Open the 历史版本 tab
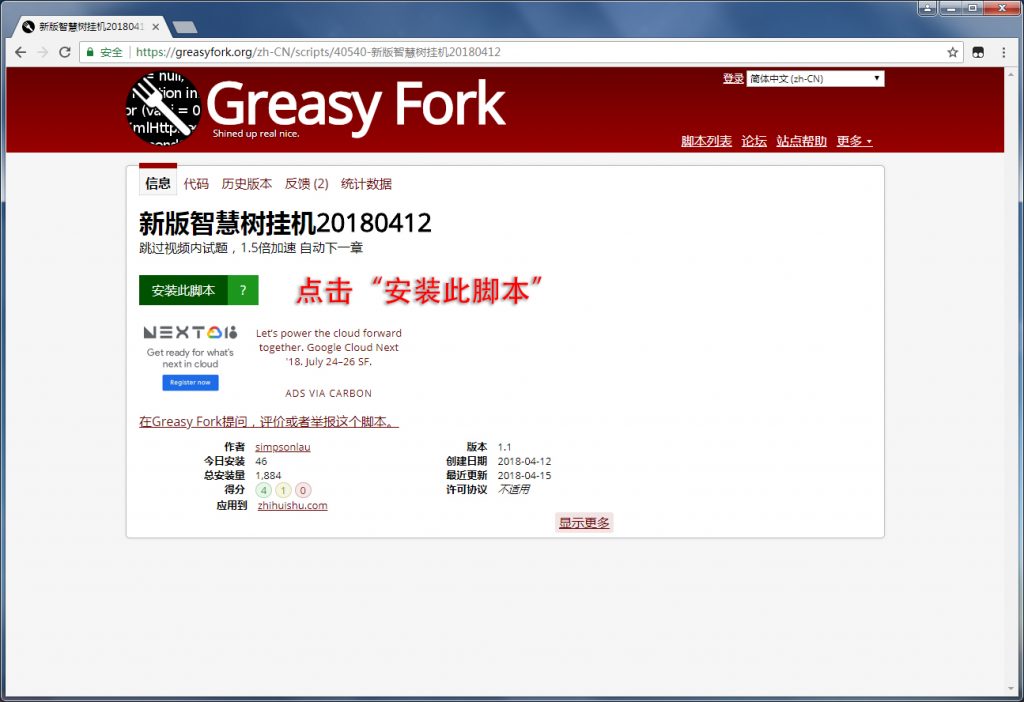This screenshot has height=702, width=1024. (246, 184)
